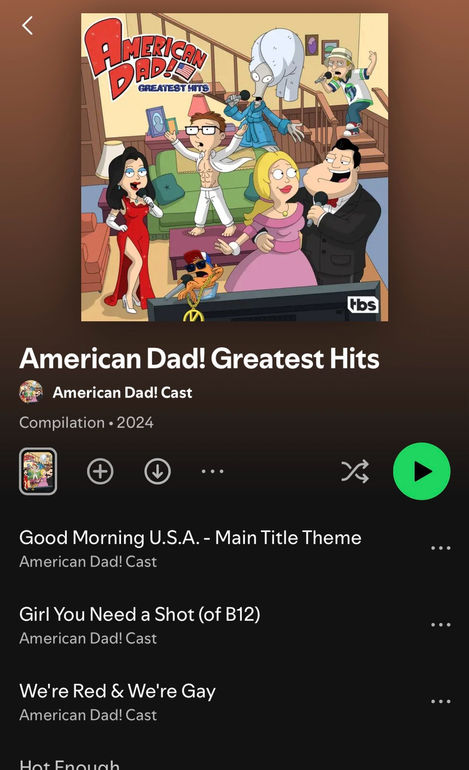Download the album with arrow icon
This screenshot has height=770, width=469.
[158, 471]
